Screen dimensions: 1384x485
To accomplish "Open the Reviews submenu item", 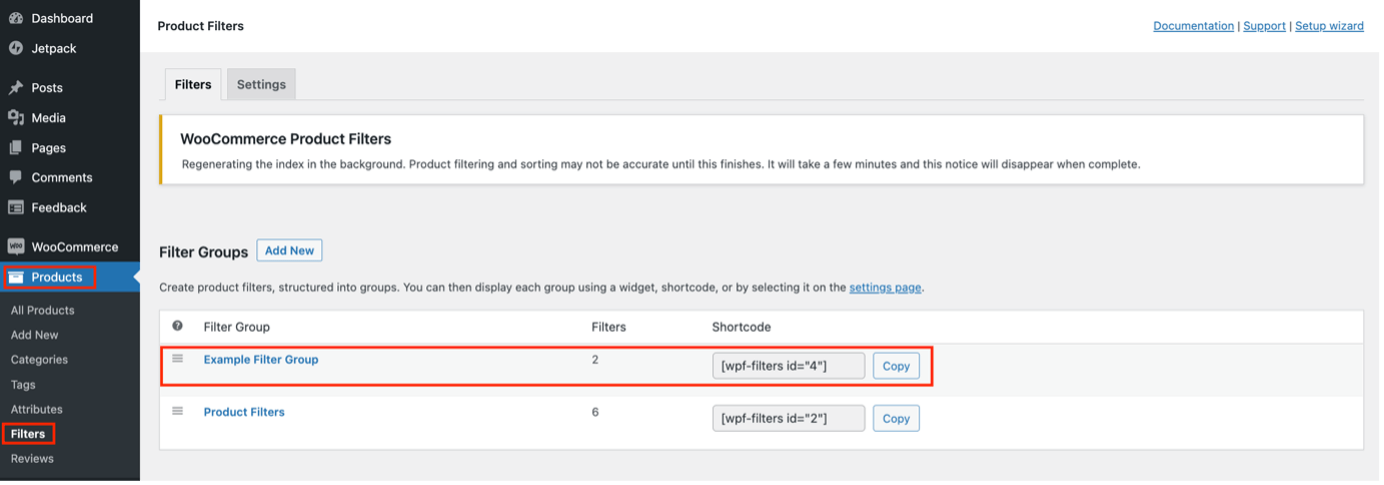I will pyautogui.click(x=32, y=459).
